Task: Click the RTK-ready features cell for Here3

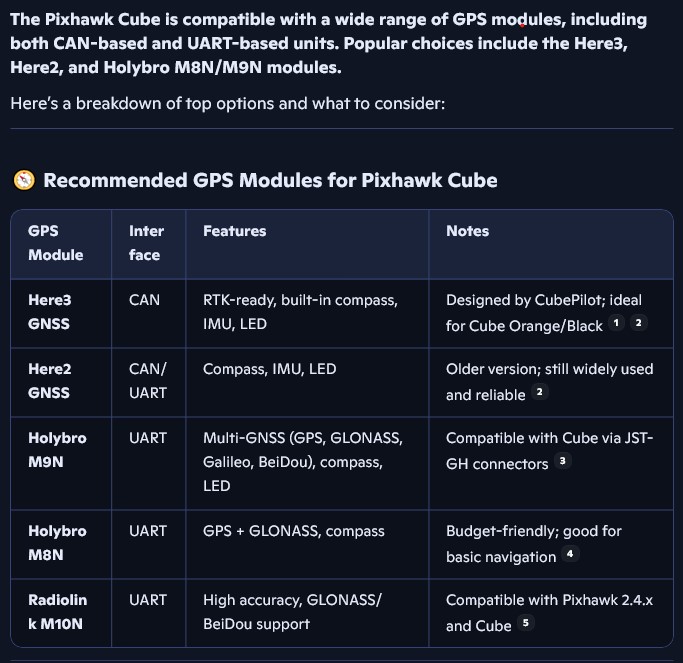Action: coord(300,312)
